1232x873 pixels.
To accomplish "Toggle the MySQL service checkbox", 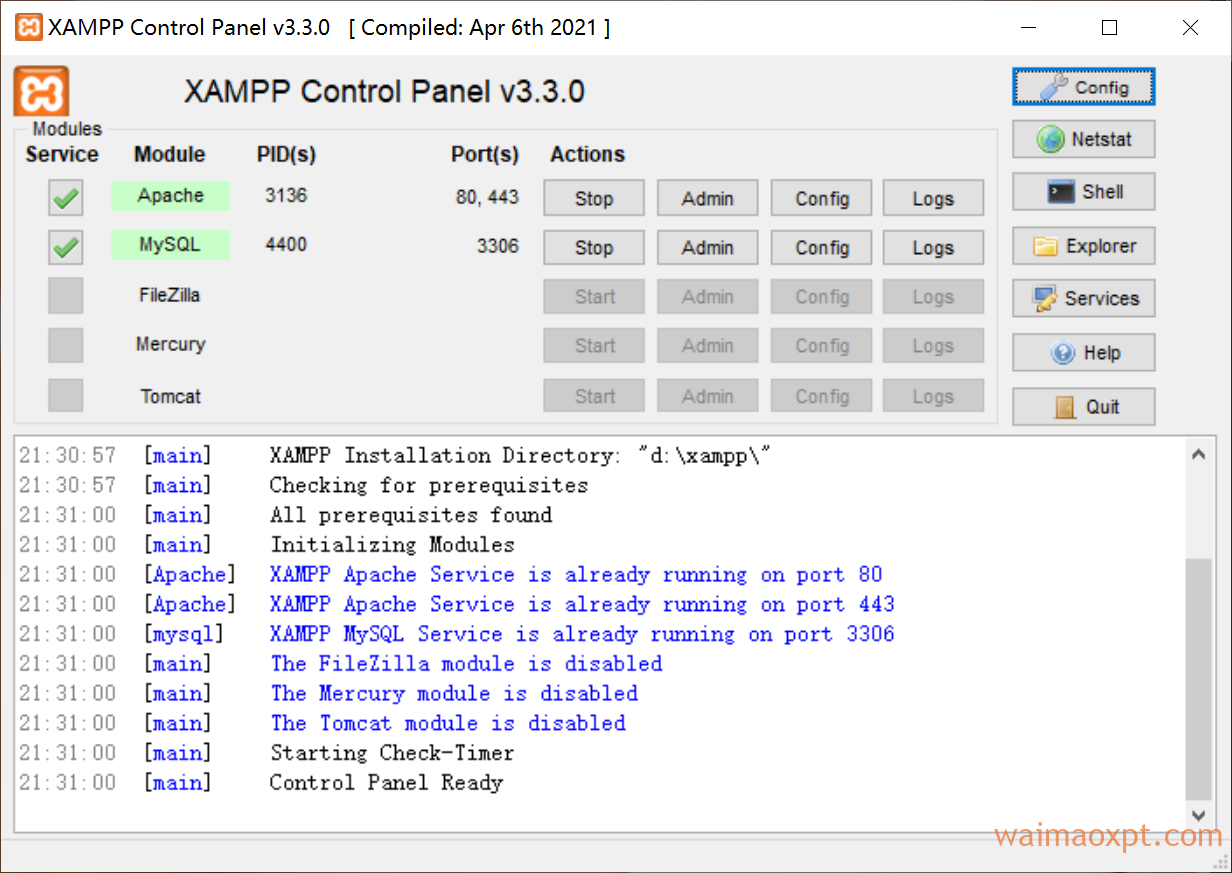I will (x=66, y=247).
